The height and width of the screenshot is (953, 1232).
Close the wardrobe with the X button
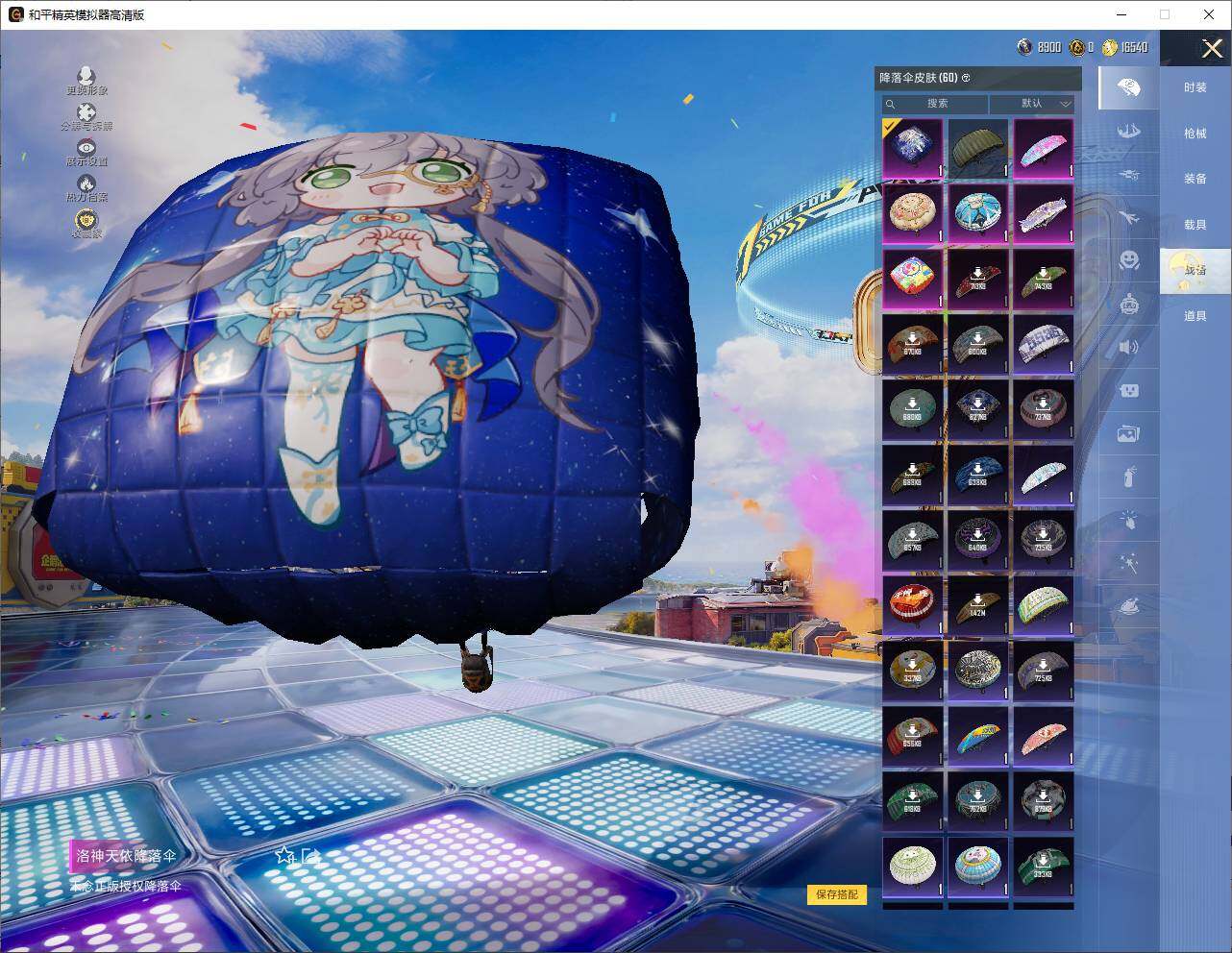(1212, 48)
